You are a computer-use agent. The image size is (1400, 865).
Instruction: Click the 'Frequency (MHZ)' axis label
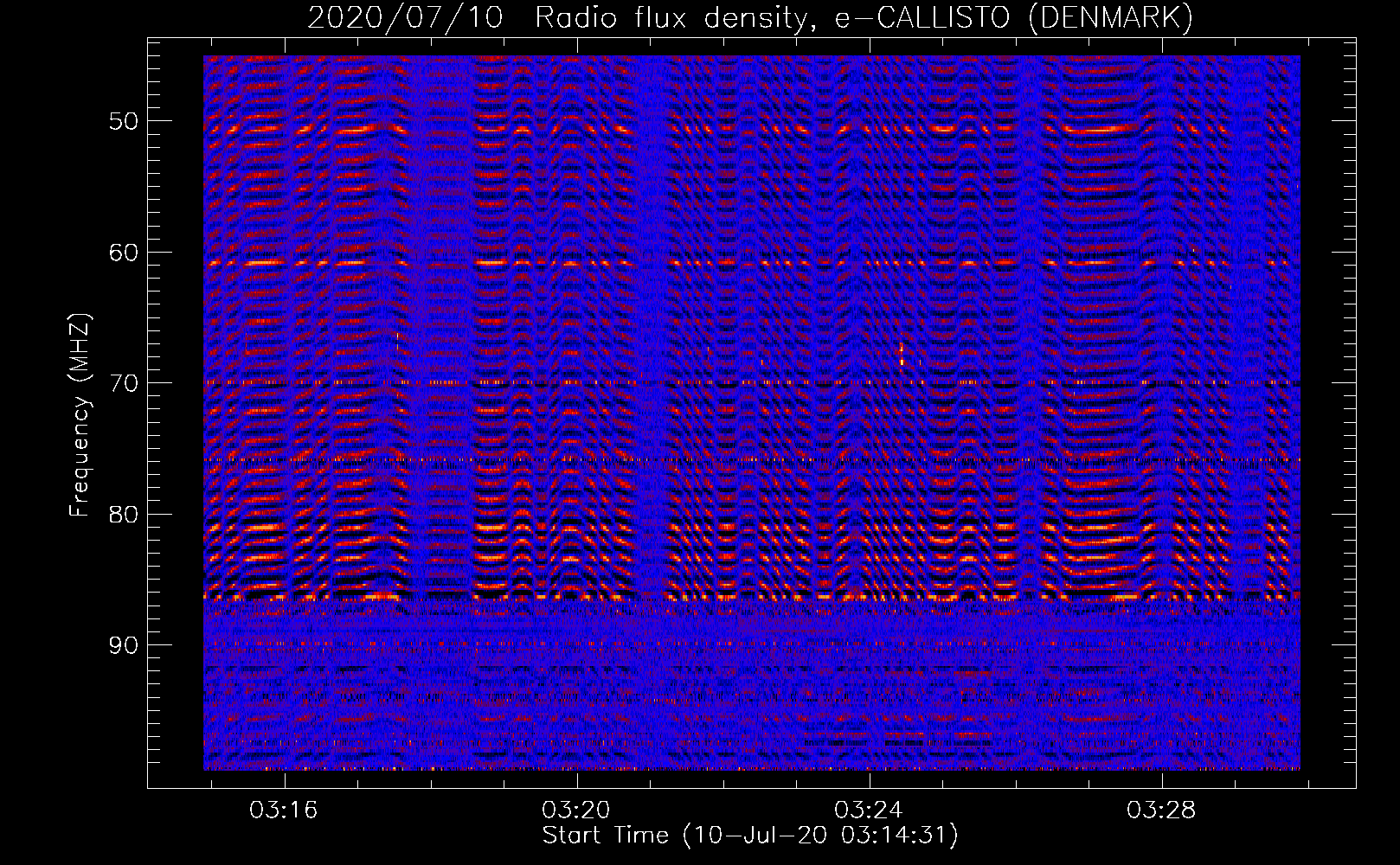click(80, 415)
